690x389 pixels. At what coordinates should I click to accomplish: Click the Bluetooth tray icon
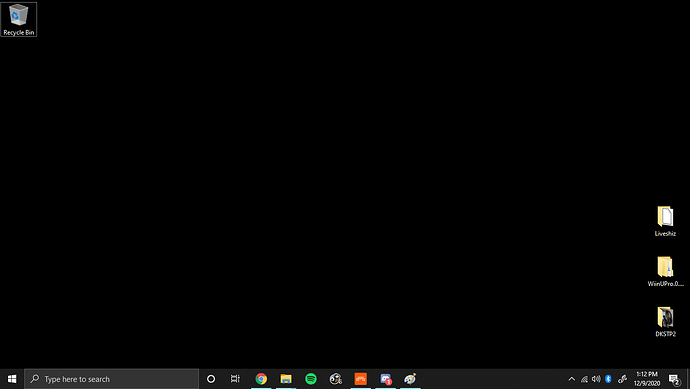[x=608, y=379]
